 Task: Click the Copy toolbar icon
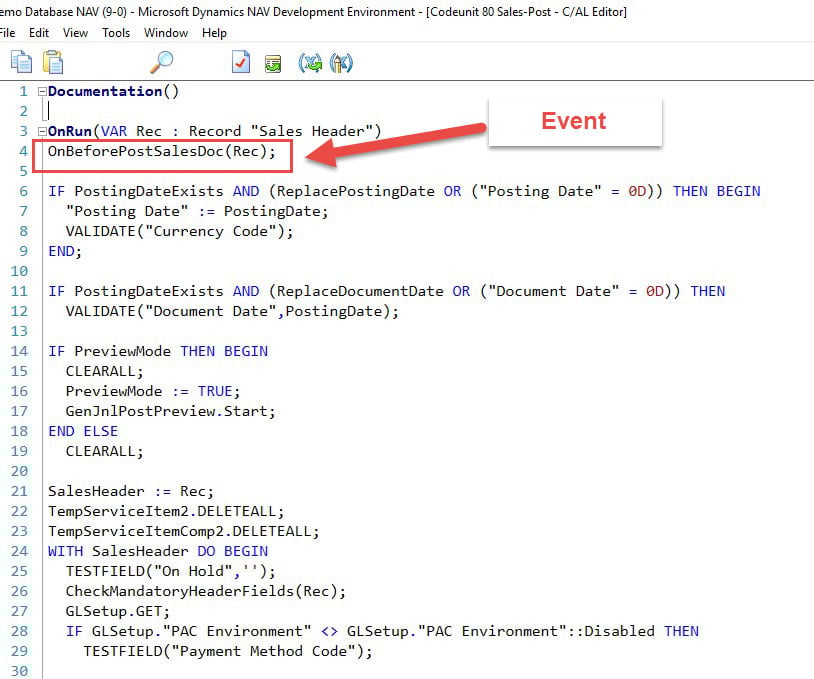20,62
